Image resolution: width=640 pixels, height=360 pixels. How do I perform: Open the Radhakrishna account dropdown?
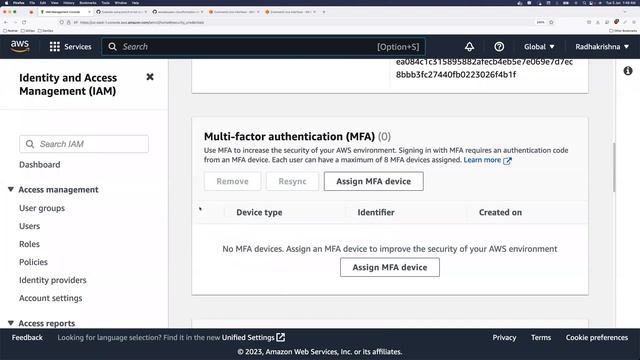(x=602, y=47)
